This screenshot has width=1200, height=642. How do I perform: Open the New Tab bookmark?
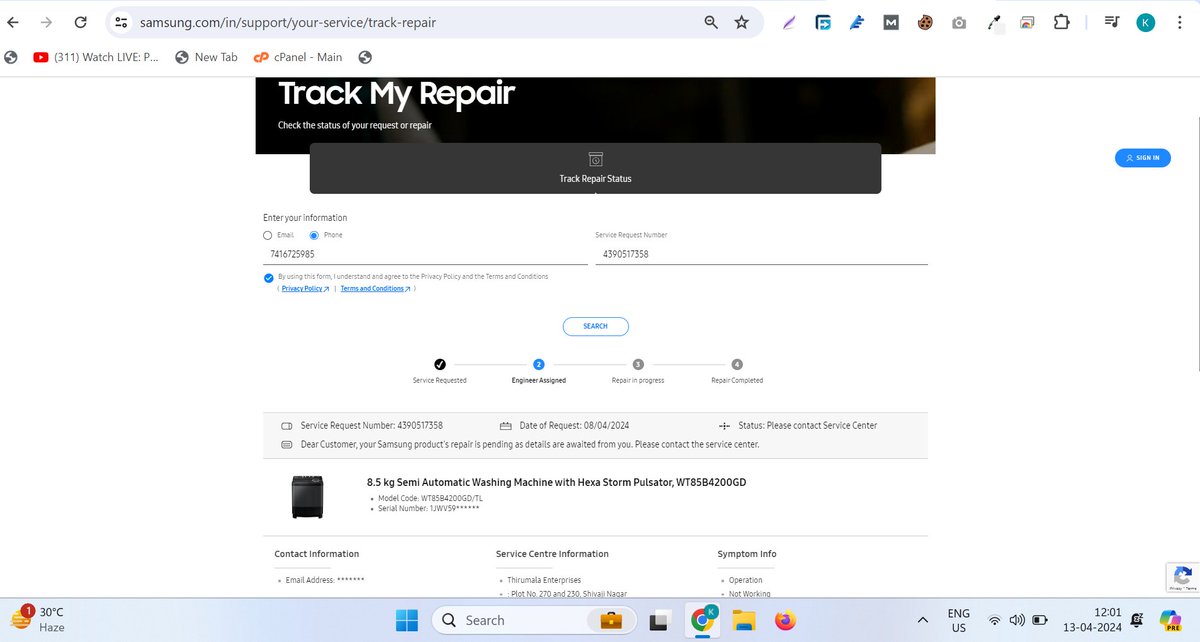point(206,57)
